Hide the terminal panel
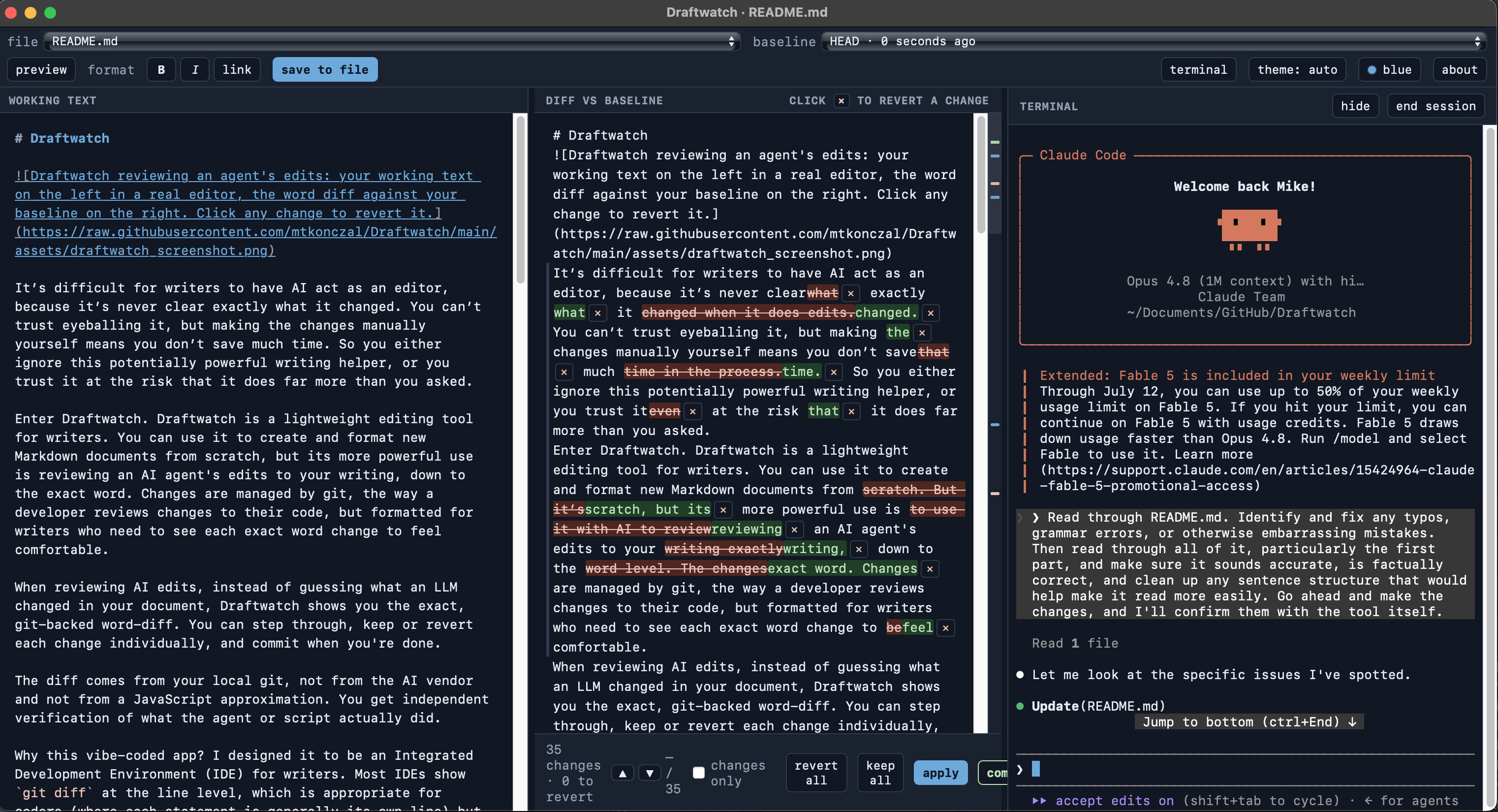1498x812 pixels. (x=1355, y=106)
